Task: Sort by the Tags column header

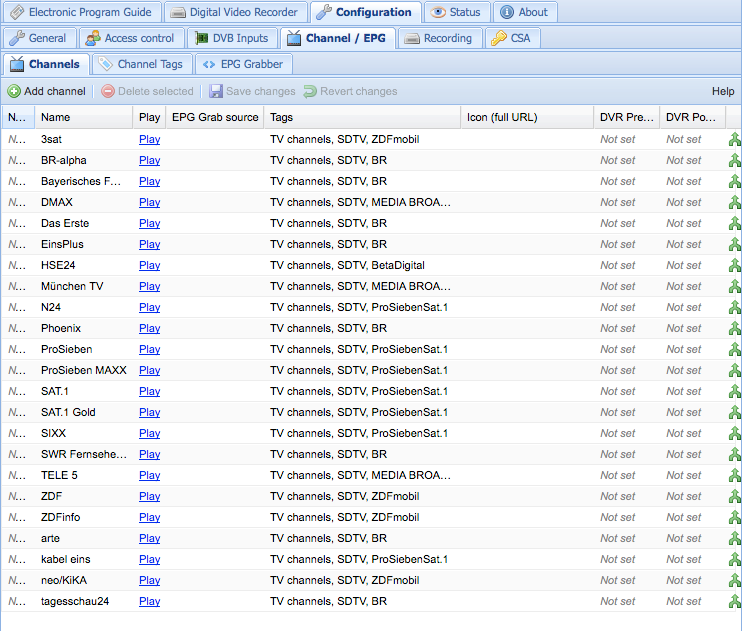Action: (362, 117)
